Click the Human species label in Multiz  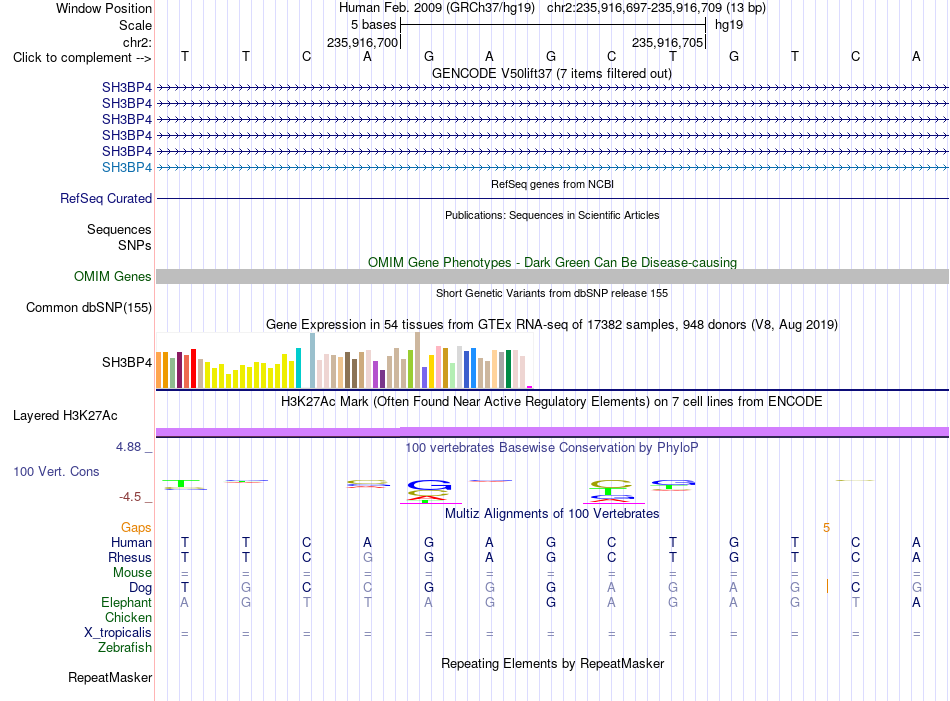click(x=131, y=542)
